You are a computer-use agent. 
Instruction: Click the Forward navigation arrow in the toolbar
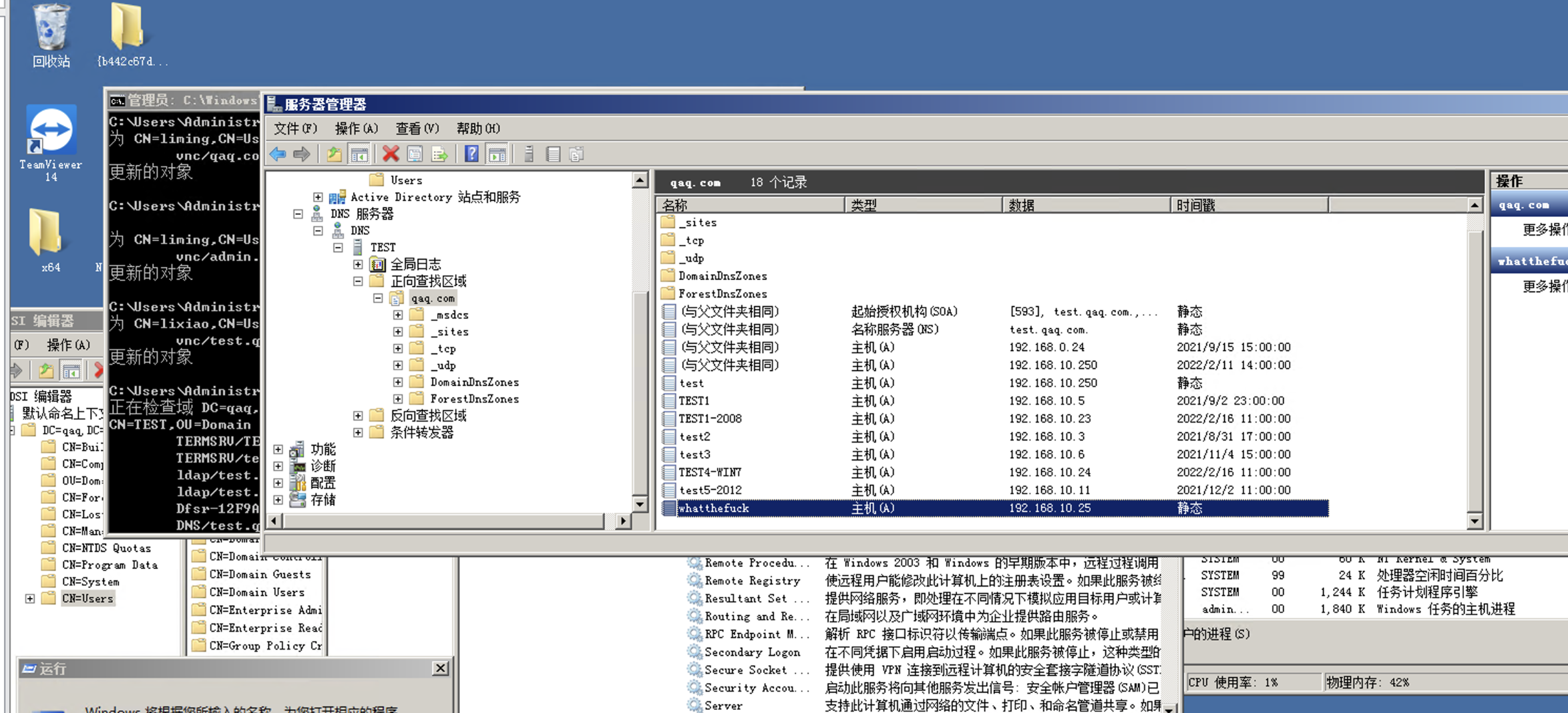coord(302,154)
